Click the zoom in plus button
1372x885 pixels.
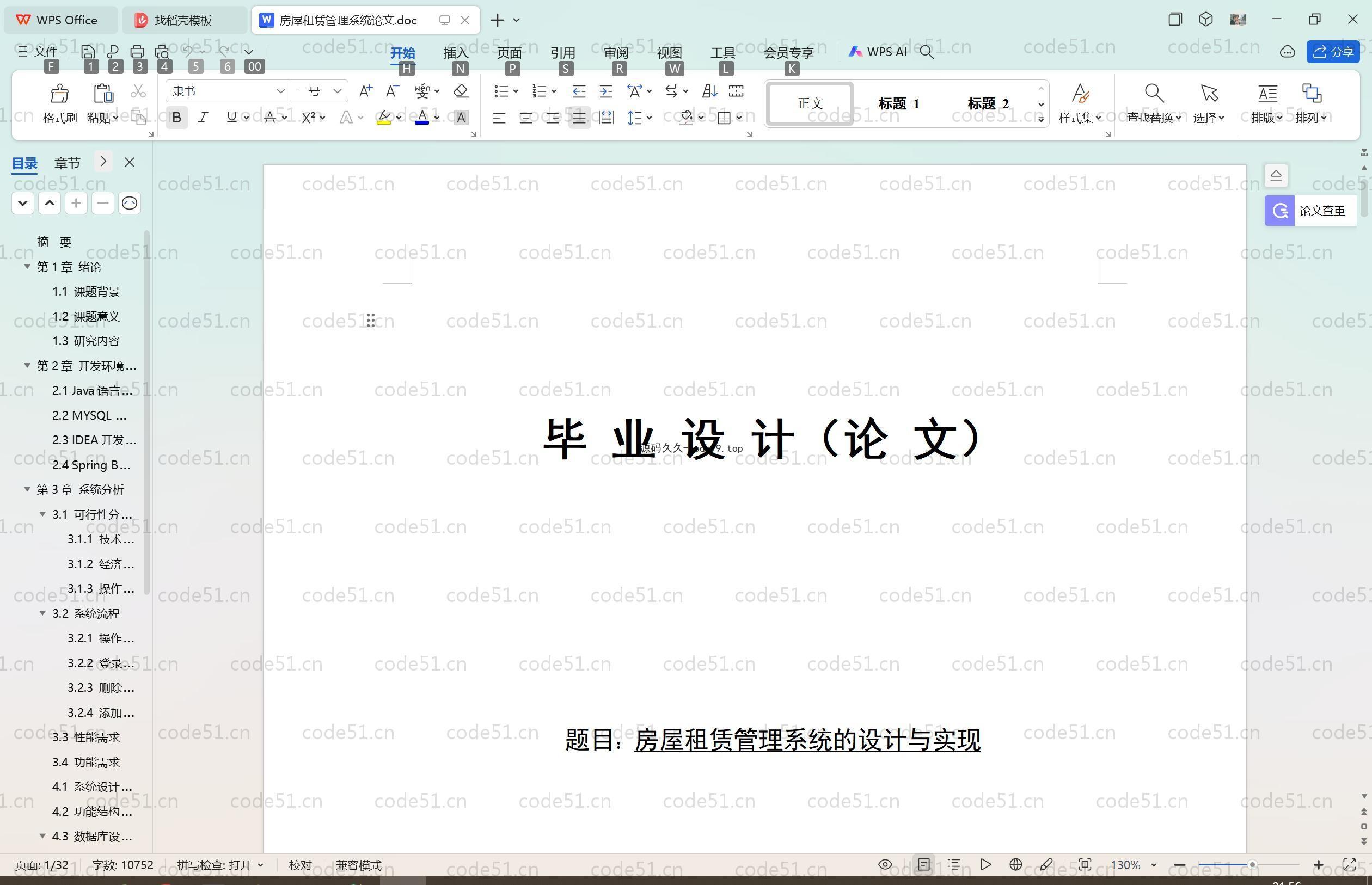[x=1319, y=864]
